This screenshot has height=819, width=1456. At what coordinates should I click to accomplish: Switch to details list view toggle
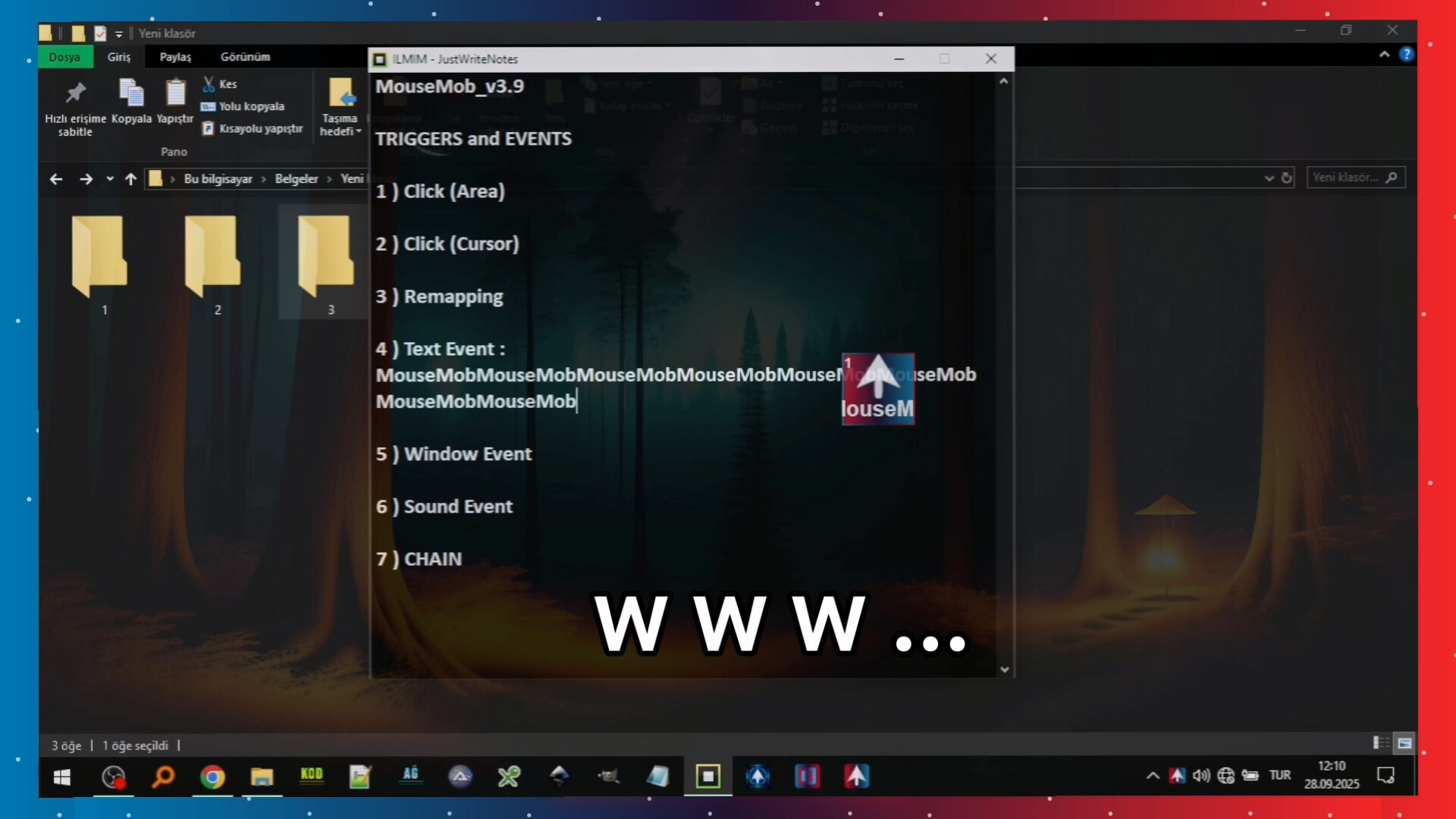(x=1381, y=743)
